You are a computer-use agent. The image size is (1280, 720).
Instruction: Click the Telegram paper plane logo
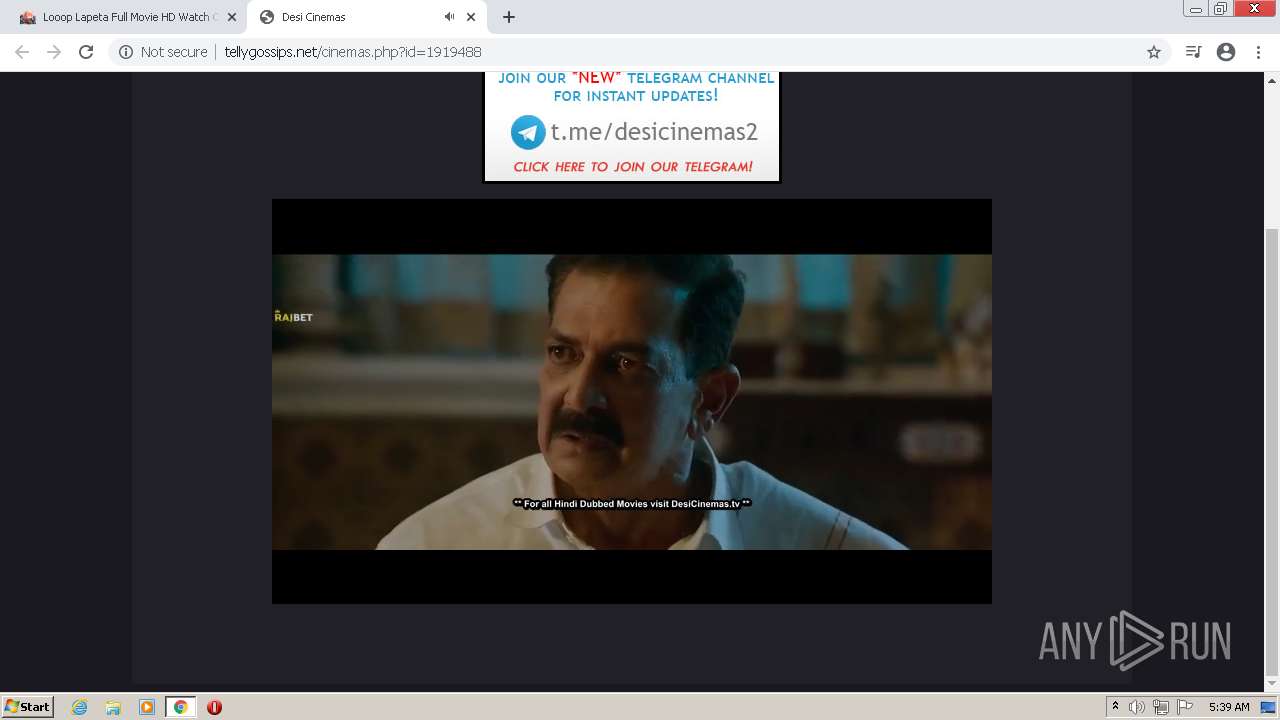pyautogui.click(x=528, y=132)
